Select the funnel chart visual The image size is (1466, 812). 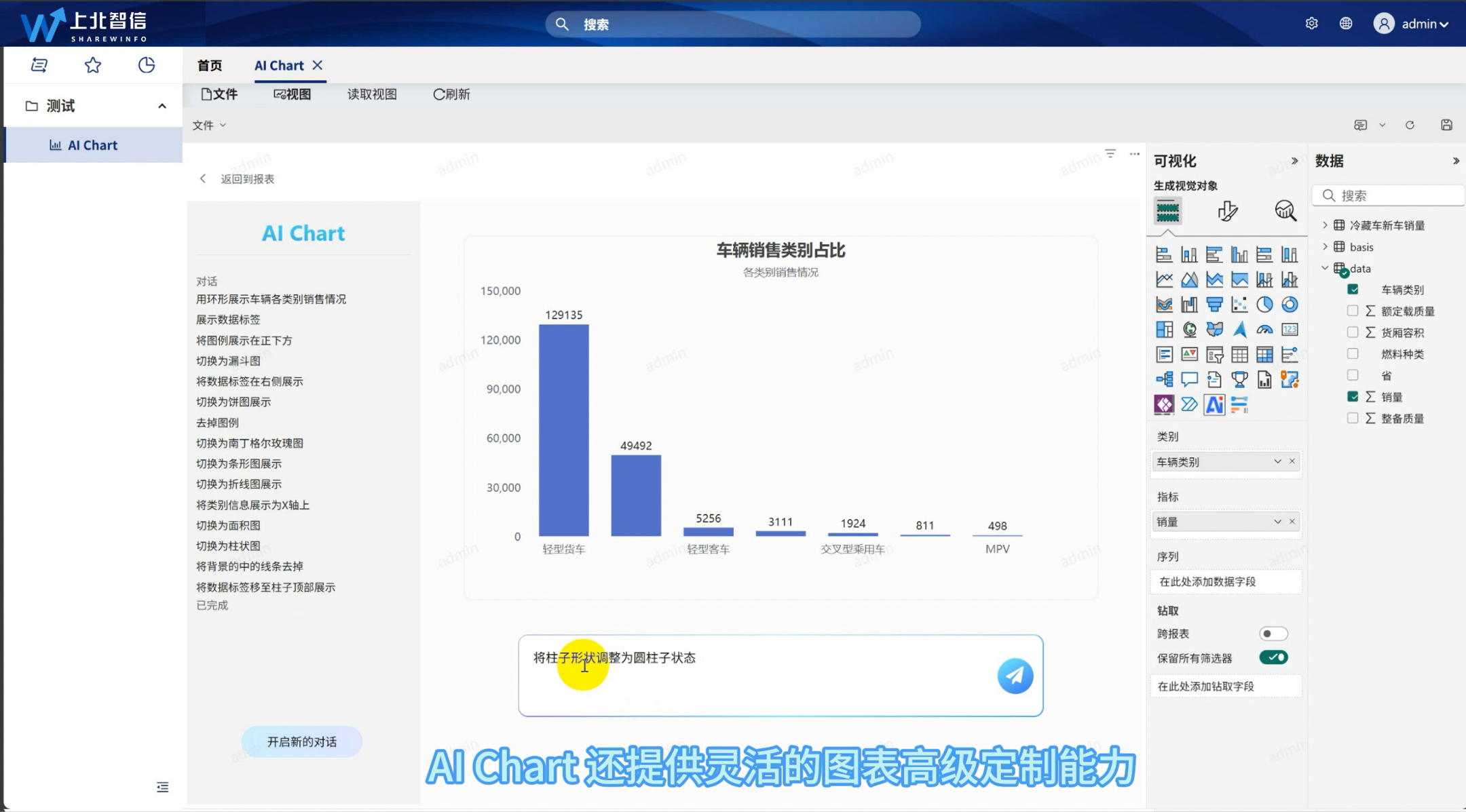[x=1214, y=305]
